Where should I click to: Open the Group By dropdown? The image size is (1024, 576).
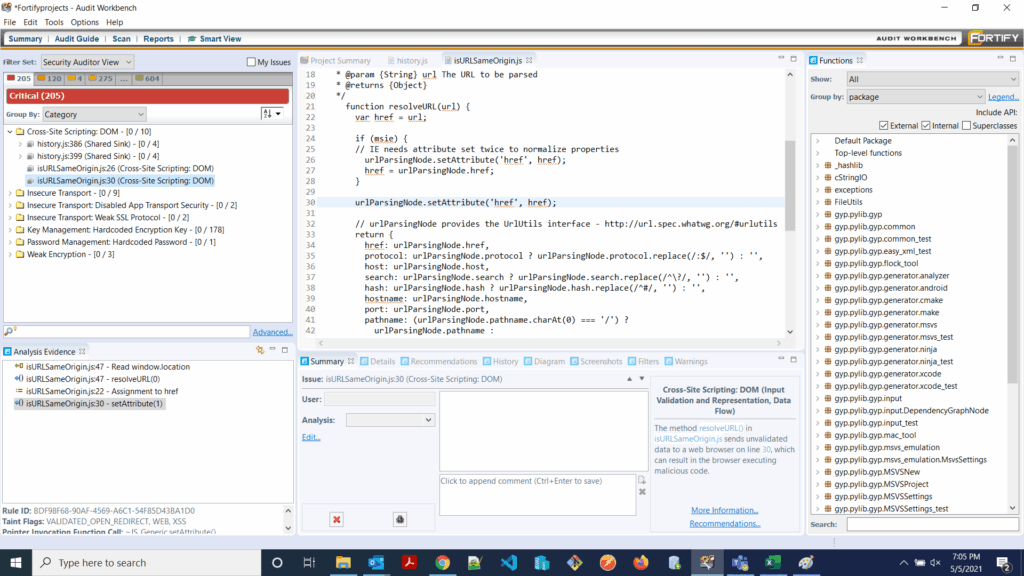pos(95,113)
